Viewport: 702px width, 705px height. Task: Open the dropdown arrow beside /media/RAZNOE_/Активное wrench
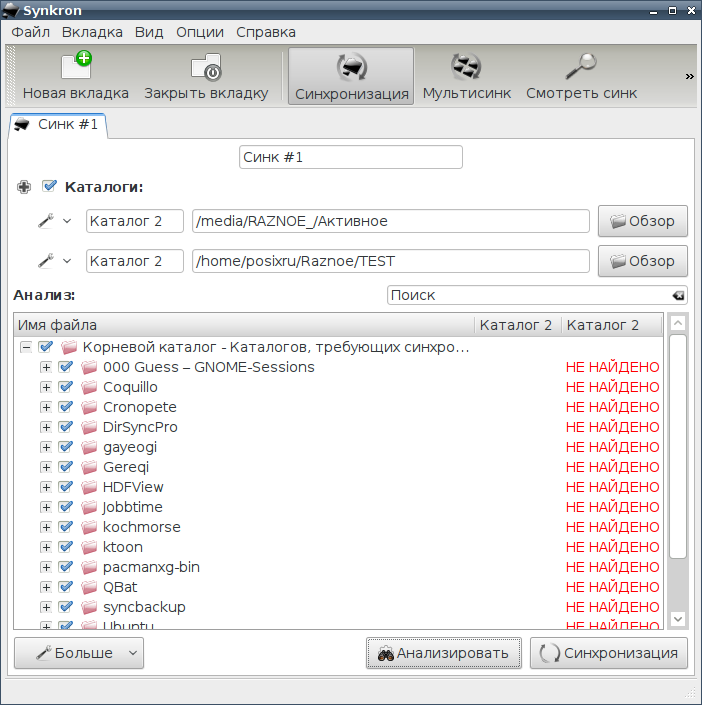click(67, 221)
